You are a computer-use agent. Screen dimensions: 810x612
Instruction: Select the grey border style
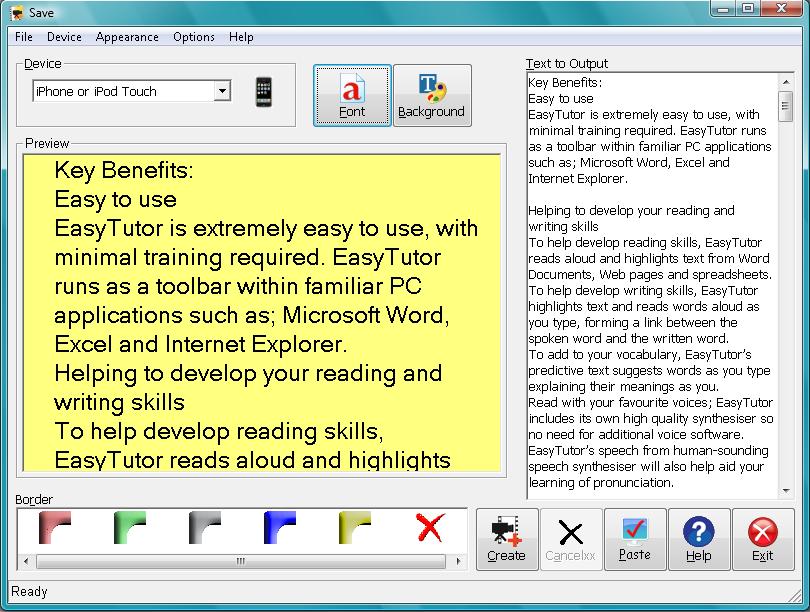(x=205, y=528)
